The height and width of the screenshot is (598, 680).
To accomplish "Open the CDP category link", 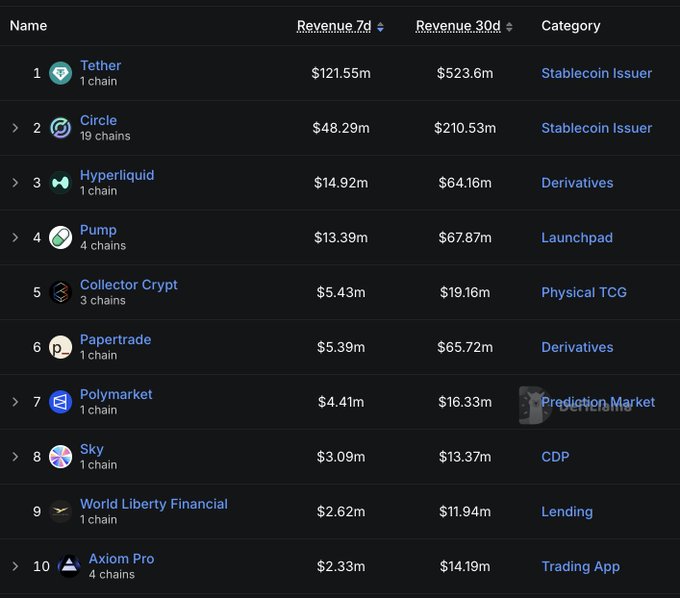I will [x=555, y=457].
